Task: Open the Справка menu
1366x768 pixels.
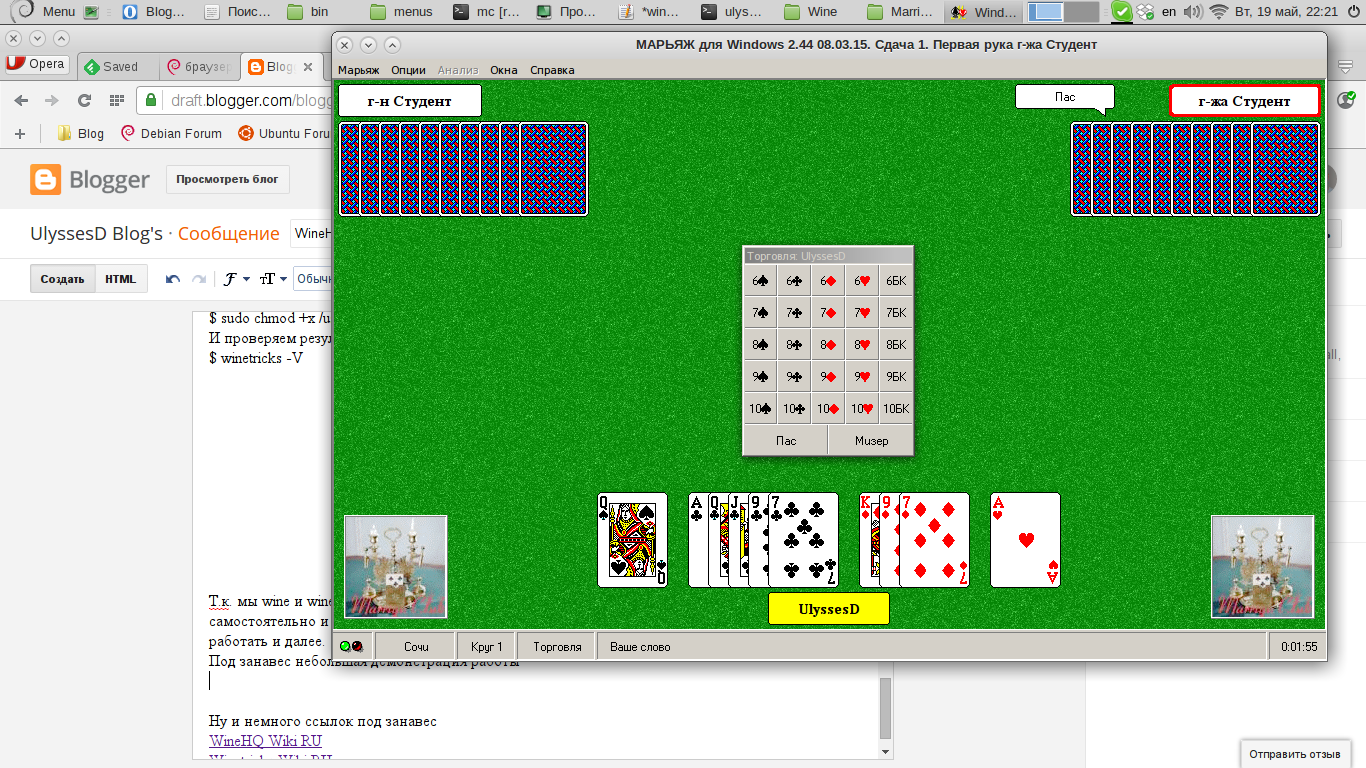Action: [552, 70]
